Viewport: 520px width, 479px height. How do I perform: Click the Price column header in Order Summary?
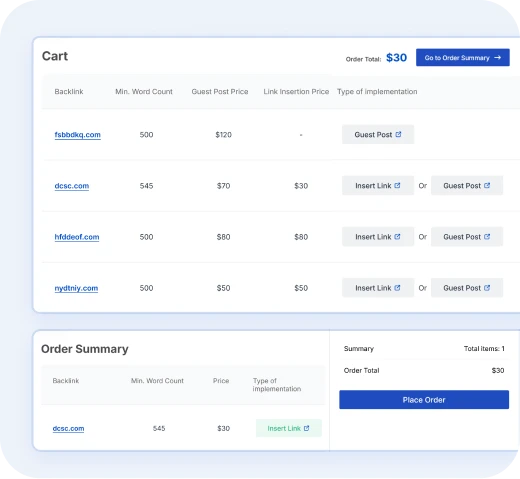(221, 381)
